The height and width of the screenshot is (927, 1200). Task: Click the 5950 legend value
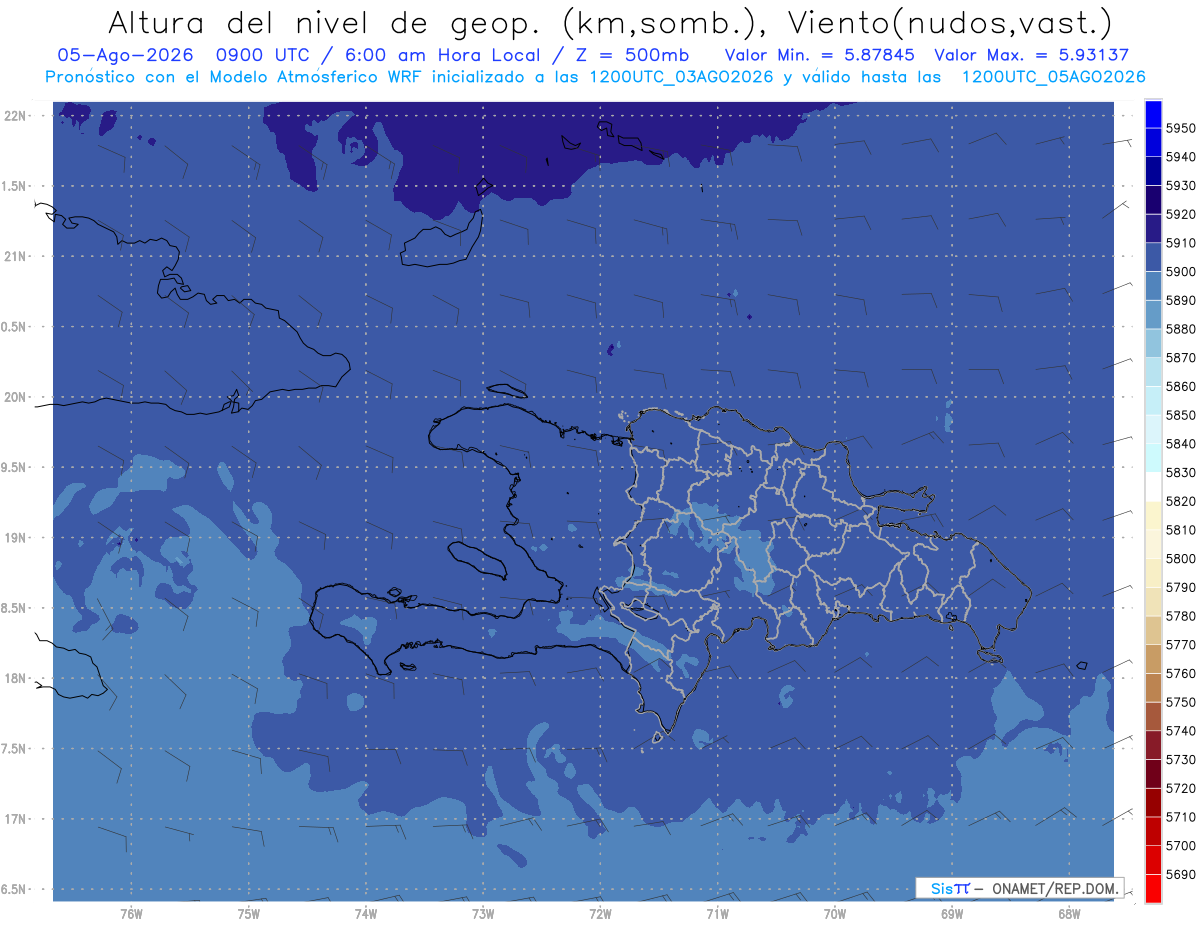(x=1179, y=129)
